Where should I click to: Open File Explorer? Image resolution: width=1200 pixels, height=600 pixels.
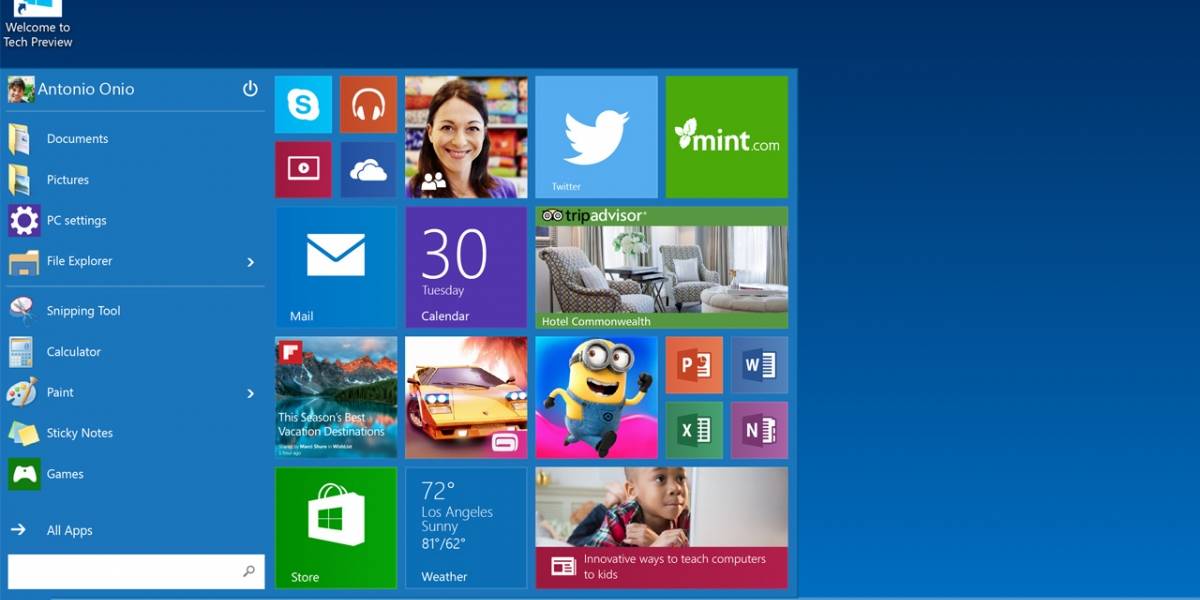click(x=136, y=261)
